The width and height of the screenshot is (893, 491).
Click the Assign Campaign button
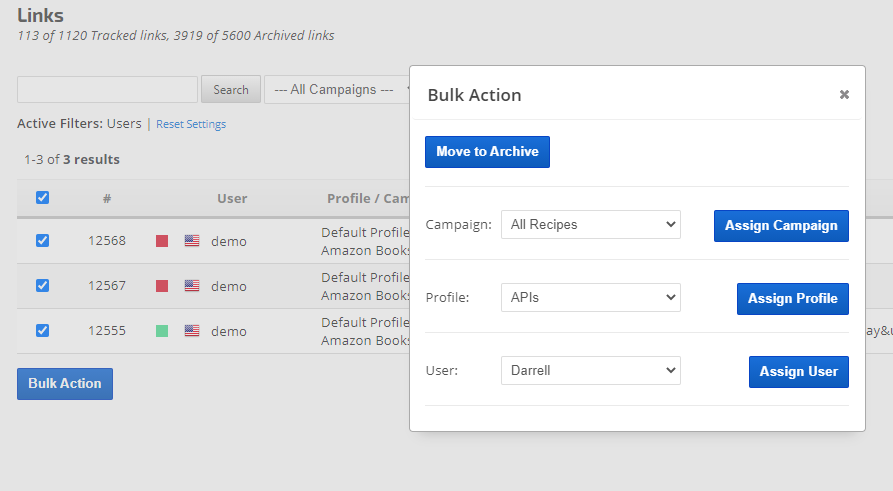coord(781,226)
